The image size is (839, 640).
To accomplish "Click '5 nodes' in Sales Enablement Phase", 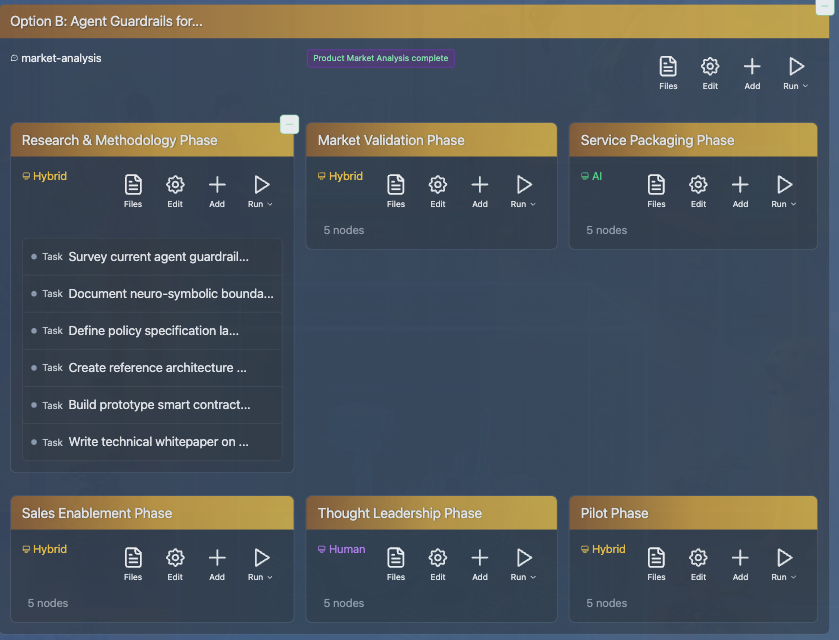I will click(x=48, y=603).
